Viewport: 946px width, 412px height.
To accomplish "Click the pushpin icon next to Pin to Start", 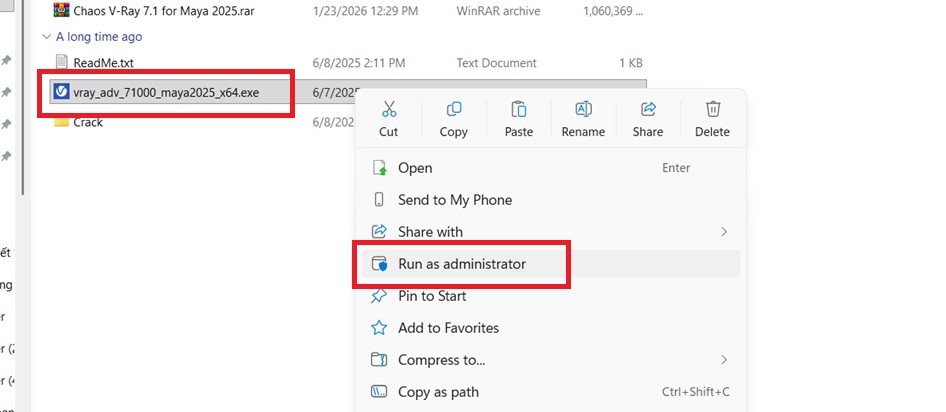I will [379, 296].
